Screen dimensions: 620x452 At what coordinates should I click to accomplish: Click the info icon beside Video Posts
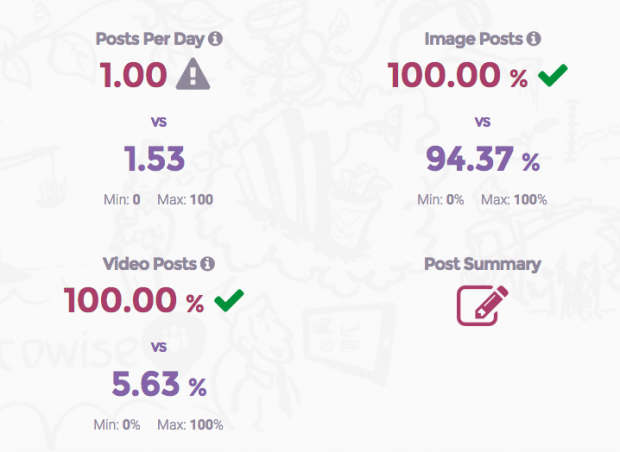tap(207, 264)
